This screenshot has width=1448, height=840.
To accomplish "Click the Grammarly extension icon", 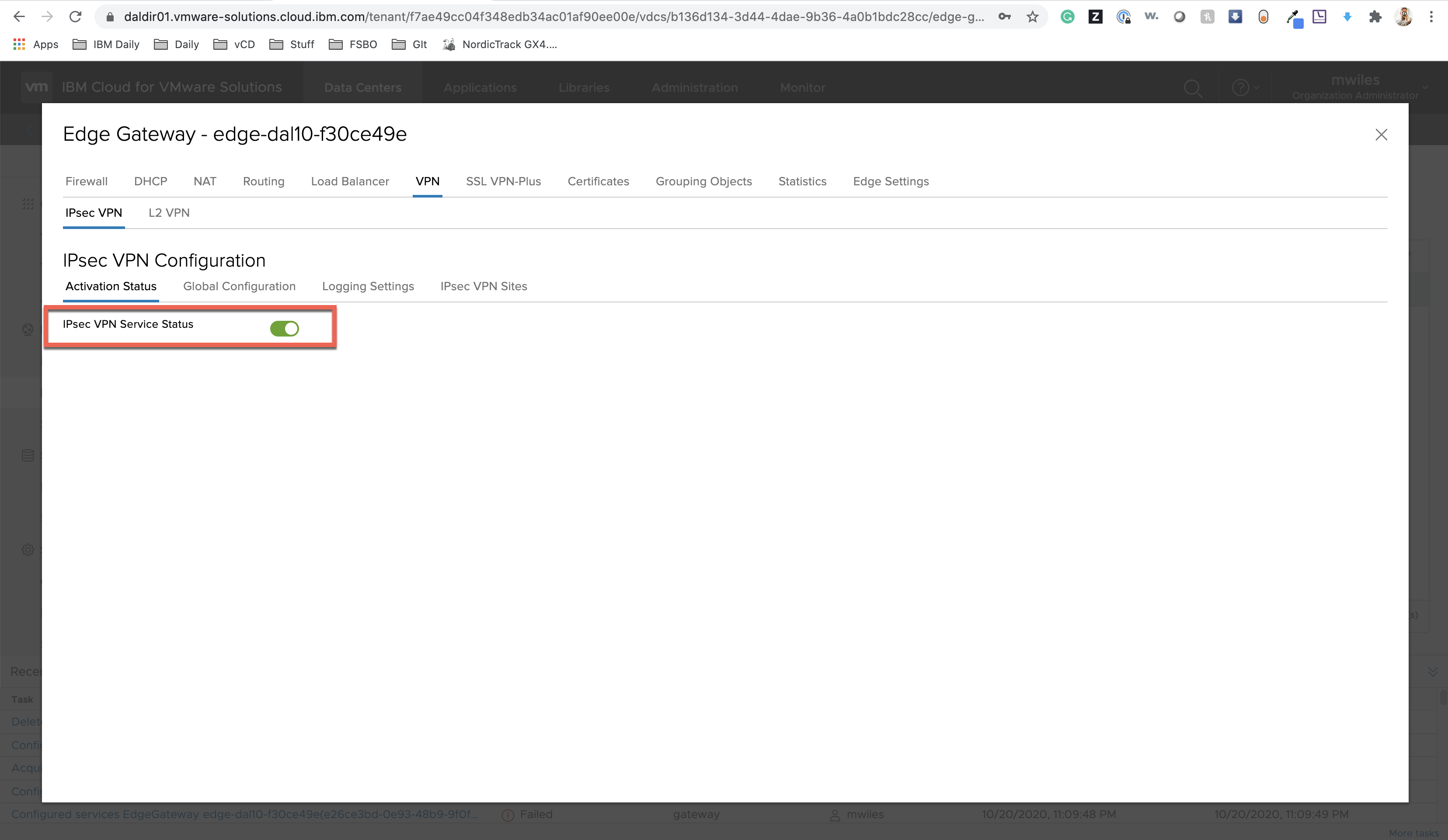I will [x=1067, y=17].
